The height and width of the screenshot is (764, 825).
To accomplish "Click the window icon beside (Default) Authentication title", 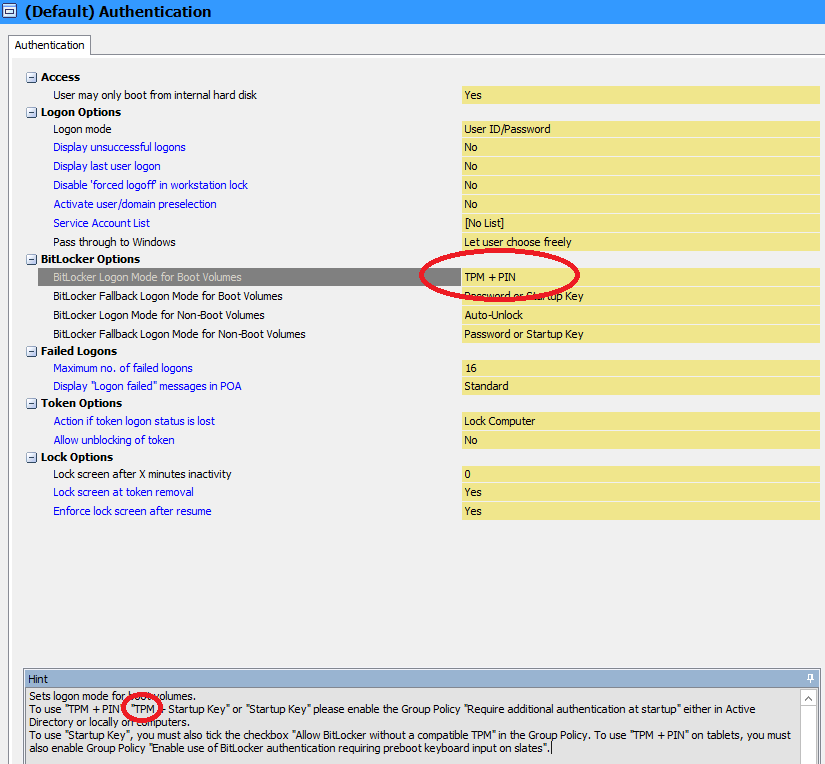I will point(9,11).
